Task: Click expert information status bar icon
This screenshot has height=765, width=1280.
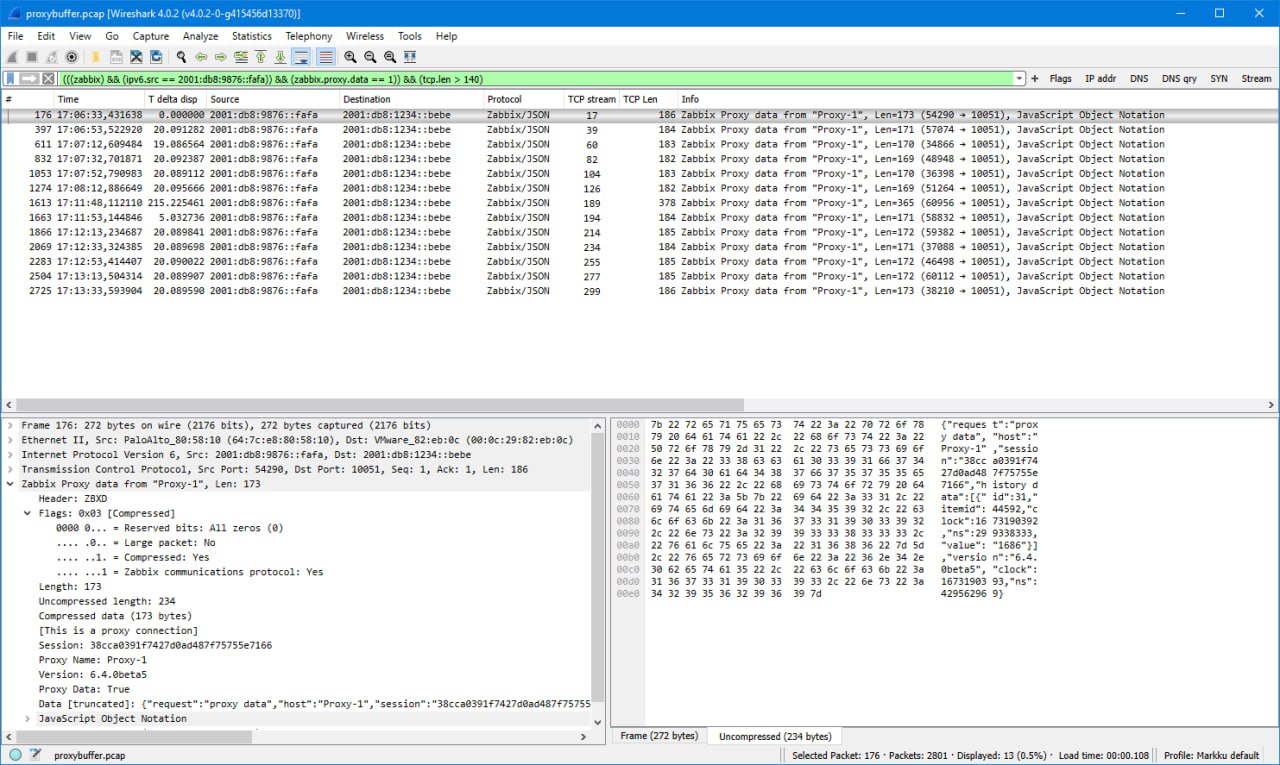Action: (x=15, y=755)
